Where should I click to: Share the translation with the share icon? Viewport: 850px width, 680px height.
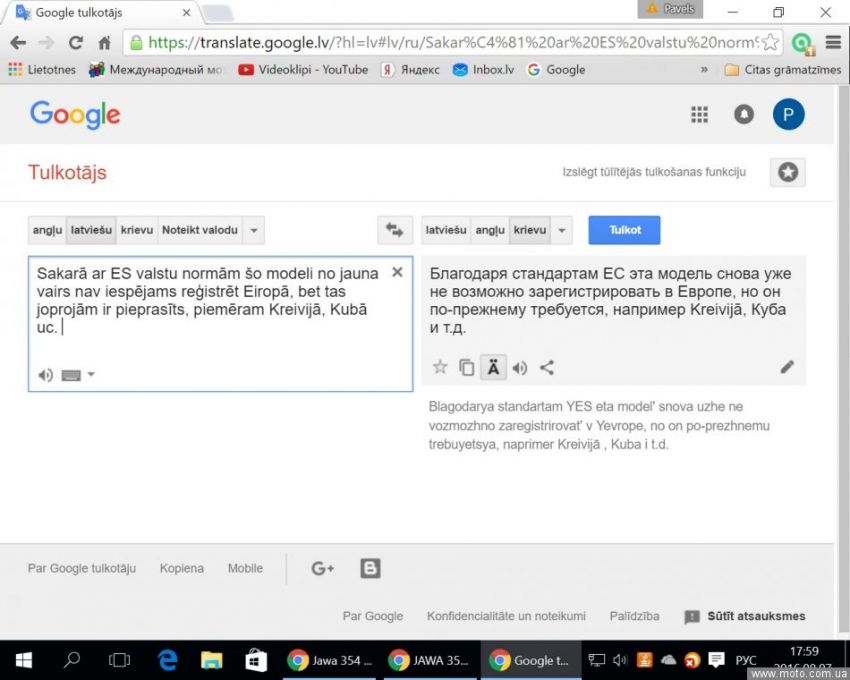[x=547, y=368]
